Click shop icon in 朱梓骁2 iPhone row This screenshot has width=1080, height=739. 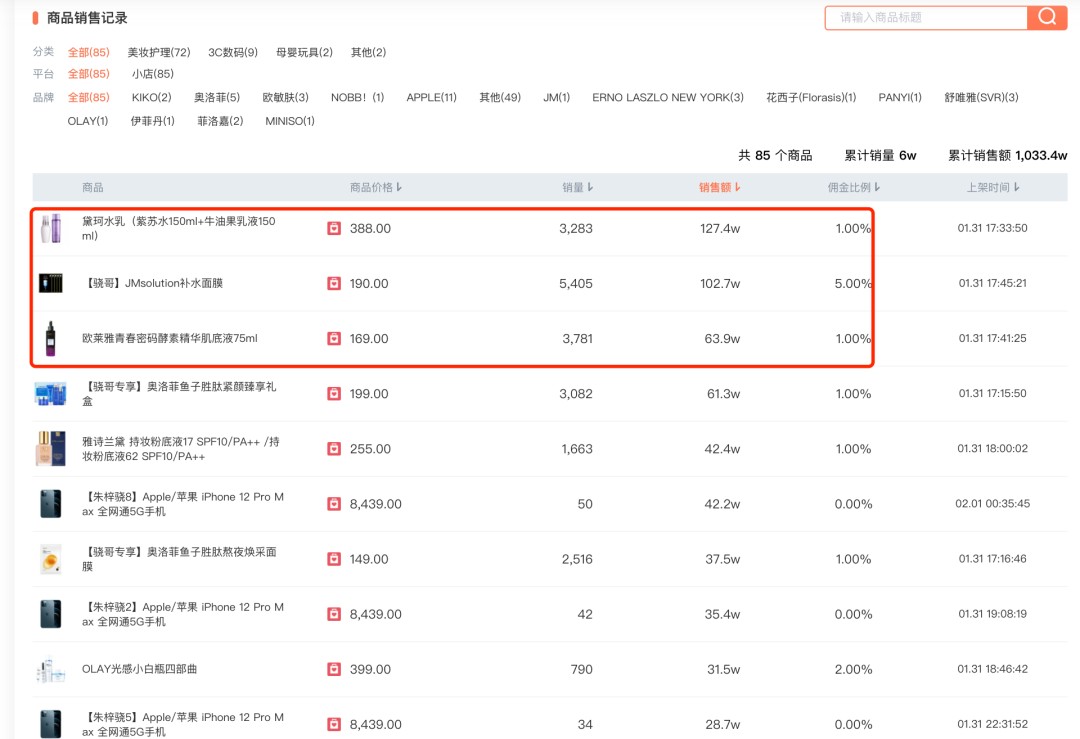tap(334, 614)
